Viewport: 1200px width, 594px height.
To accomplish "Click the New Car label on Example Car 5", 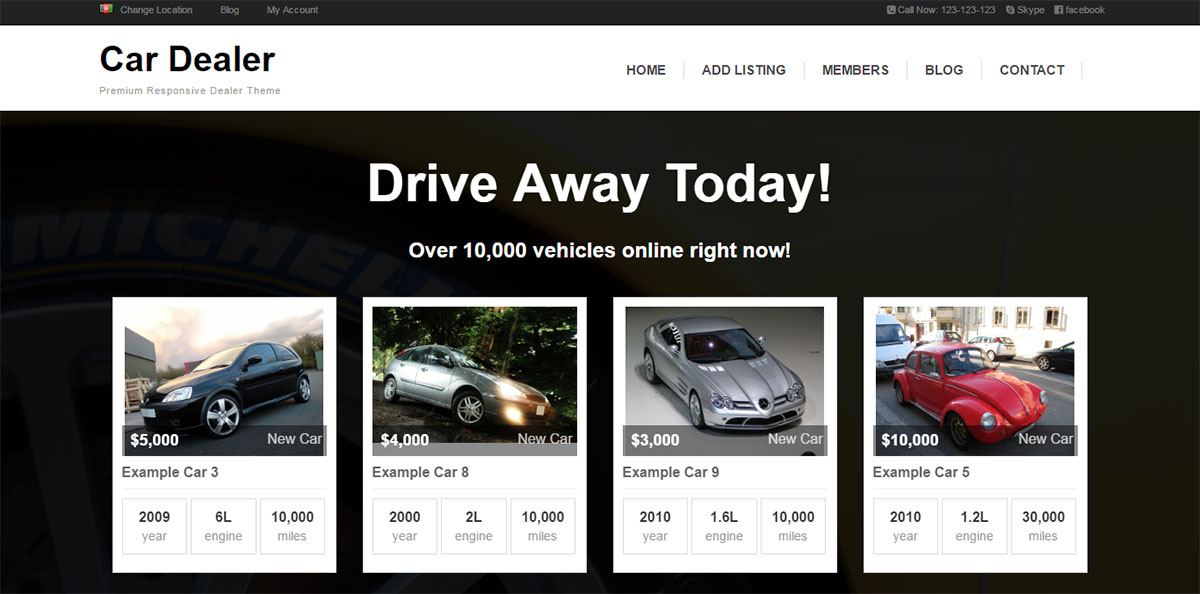I will tap(1046, 439).
